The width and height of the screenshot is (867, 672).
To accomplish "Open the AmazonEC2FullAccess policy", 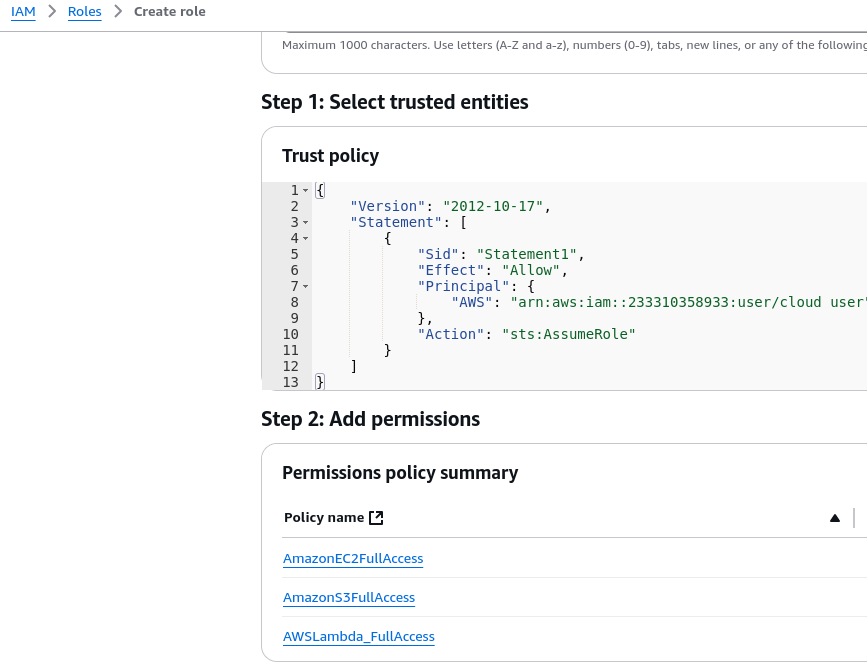I will [x=353, y=558].
